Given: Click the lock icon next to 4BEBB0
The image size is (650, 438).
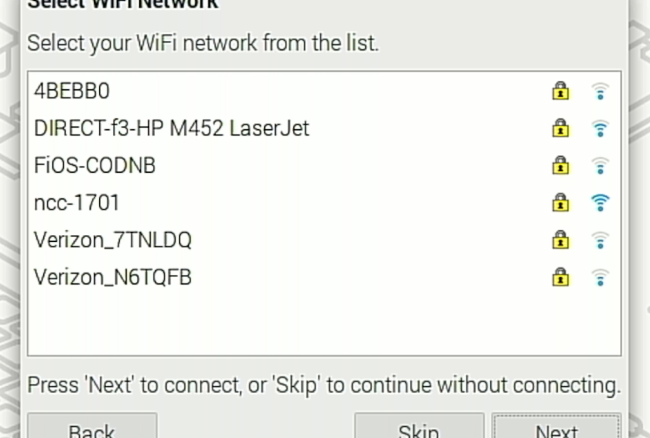Looking at the screenshot, I should point(560,91).
